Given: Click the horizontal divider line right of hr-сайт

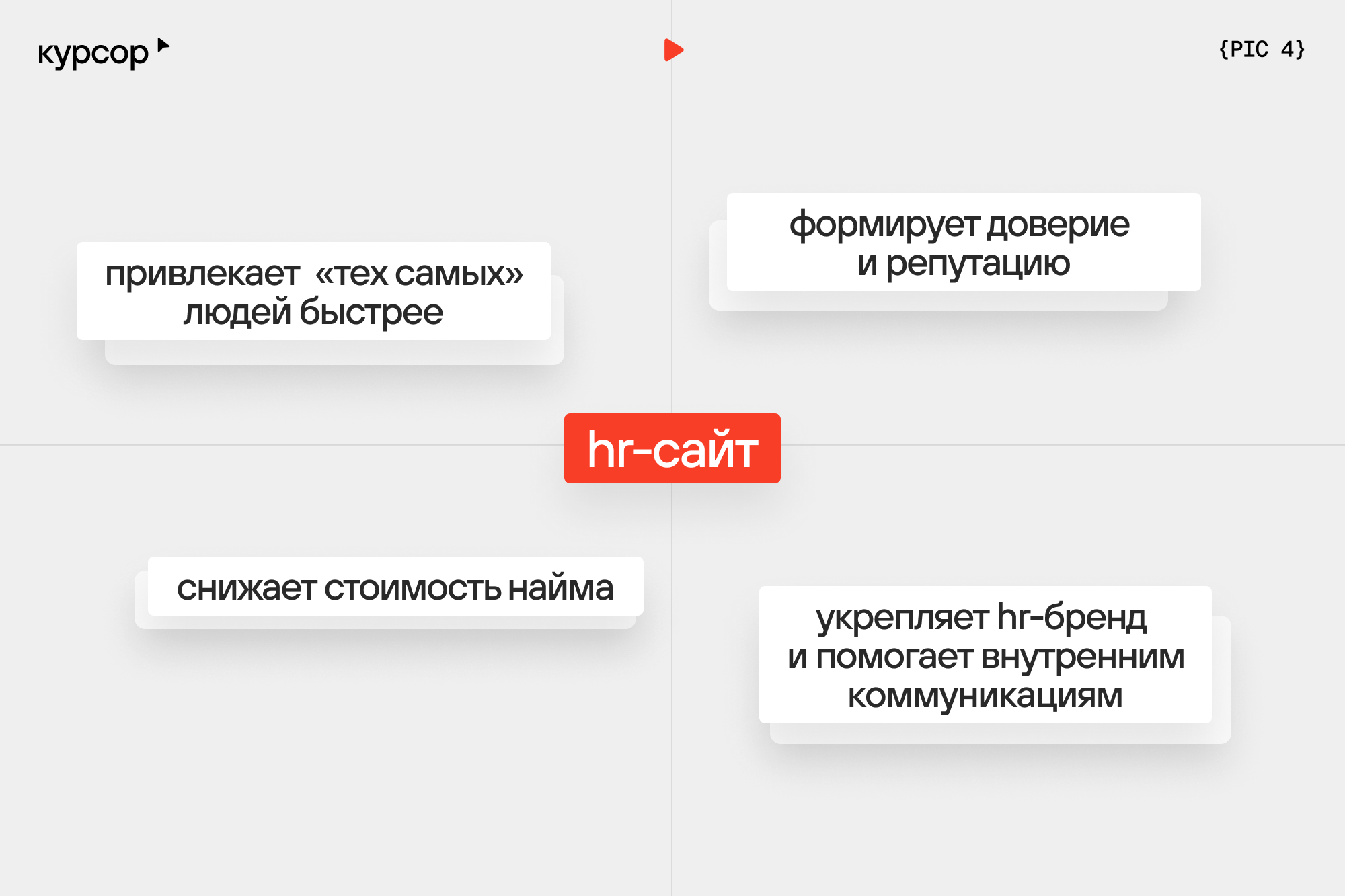Looking at the screenshot, I should (1063, 445).
